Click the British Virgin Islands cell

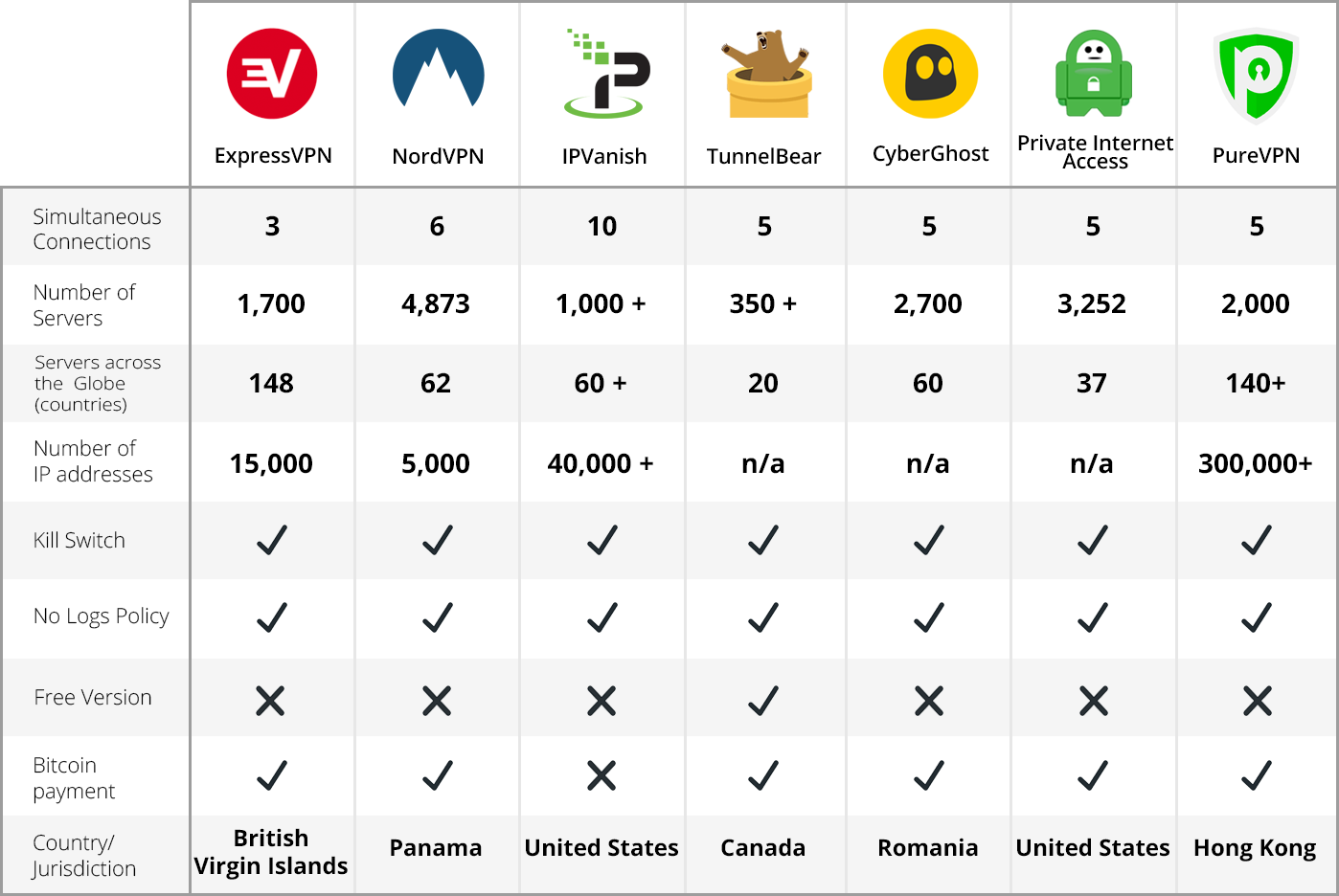271,852
